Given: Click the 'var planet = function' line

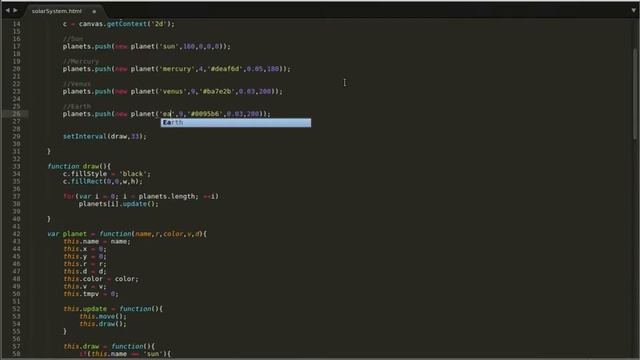Looking at the screenshot, I should click(127, 234).
